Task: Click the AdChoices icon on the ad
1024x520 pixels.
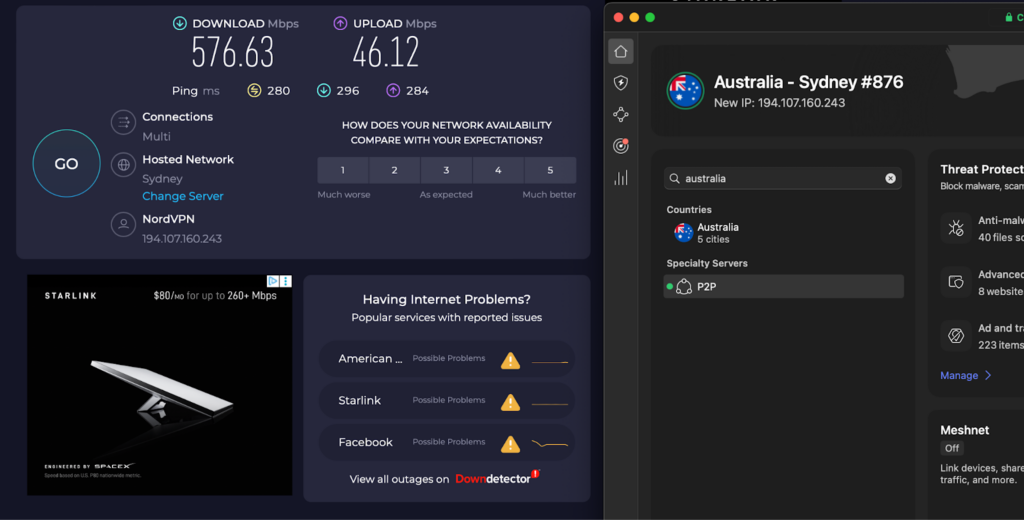Action: (273, 281)
